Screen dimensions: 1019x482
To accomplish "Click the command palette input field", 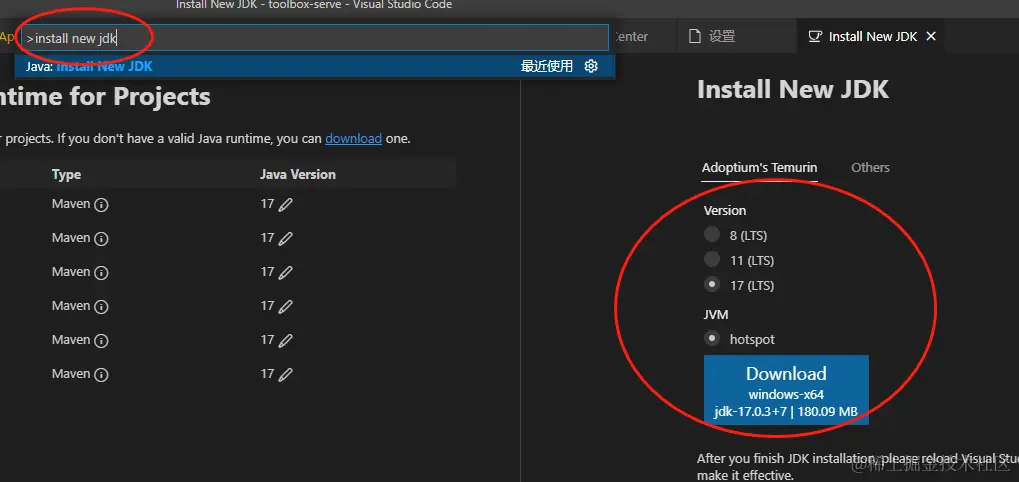I will click(315, 38).
